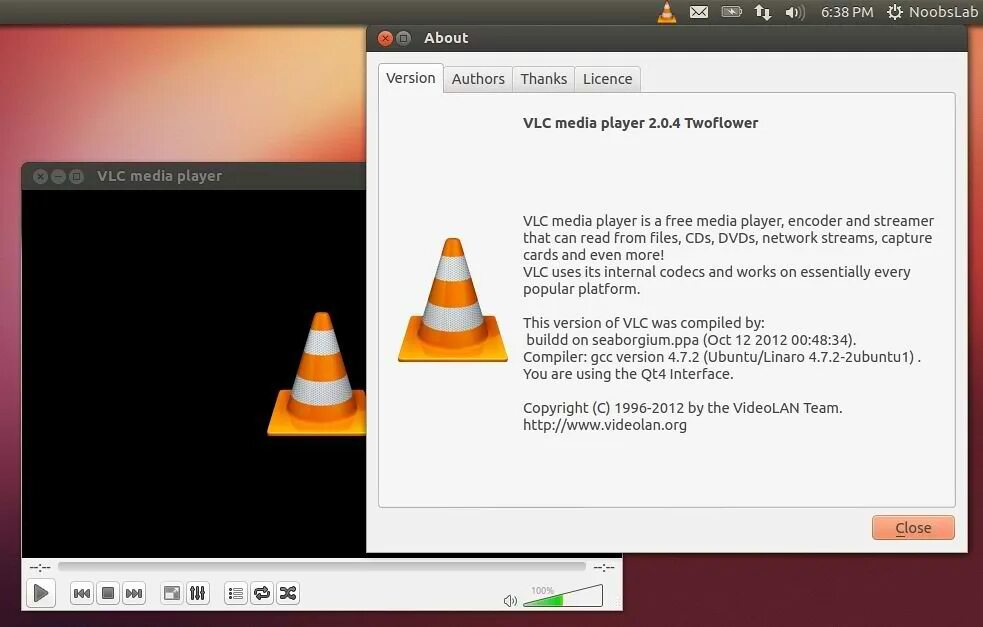Click the Close button in About dialog
983x627 pixels.
tap(913, 528)
